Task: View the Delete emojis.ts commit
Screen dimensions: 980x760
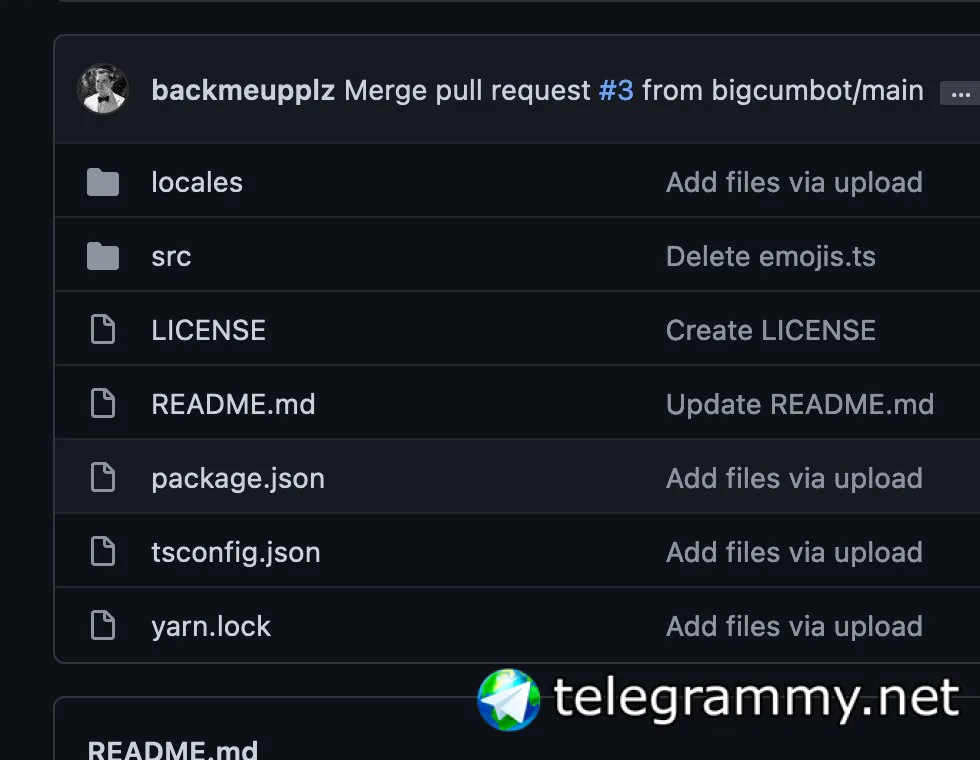Action: pos(771,257)
